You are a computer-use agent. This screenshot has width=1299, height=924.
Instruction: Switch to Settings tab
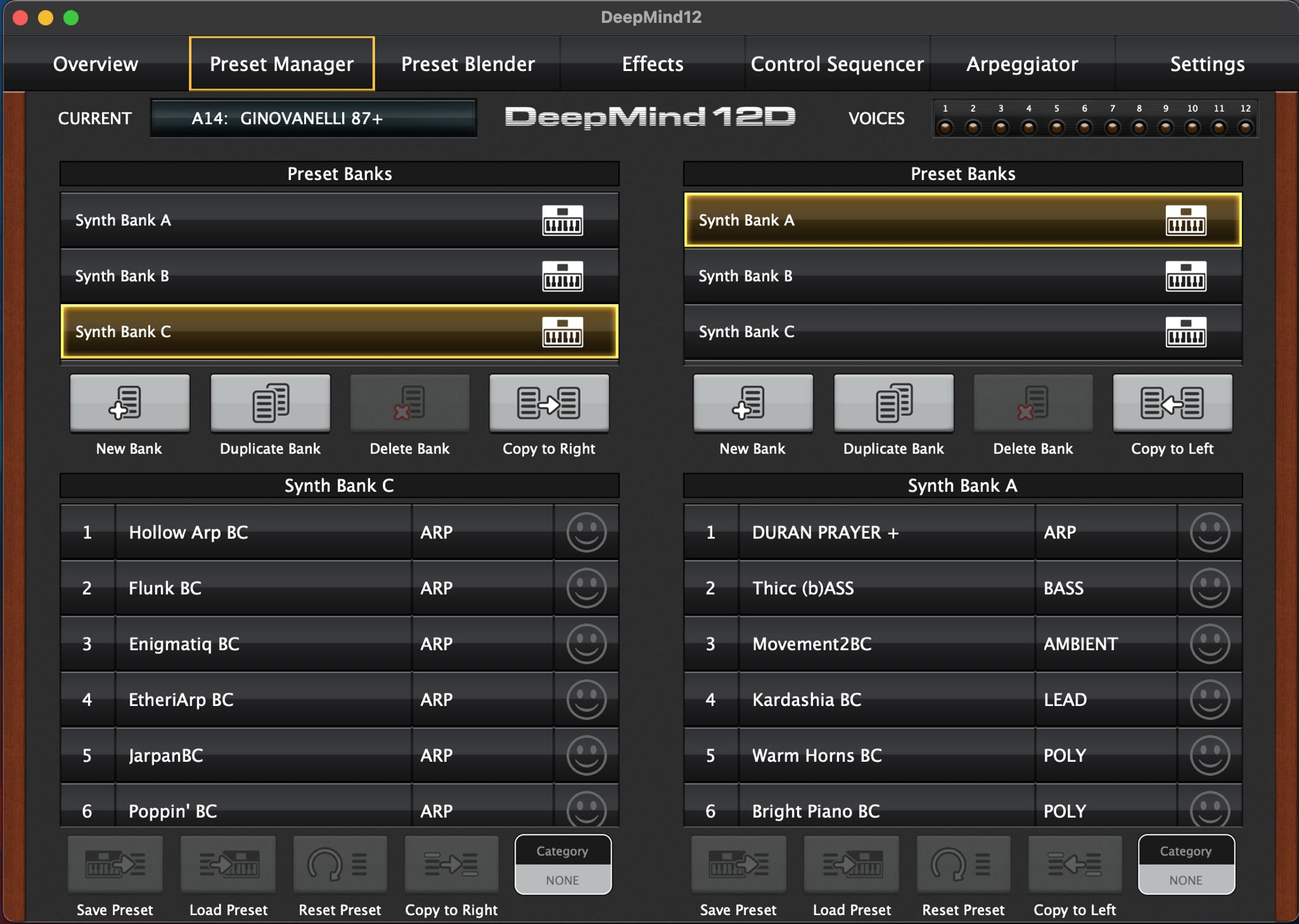(1207, 64)
